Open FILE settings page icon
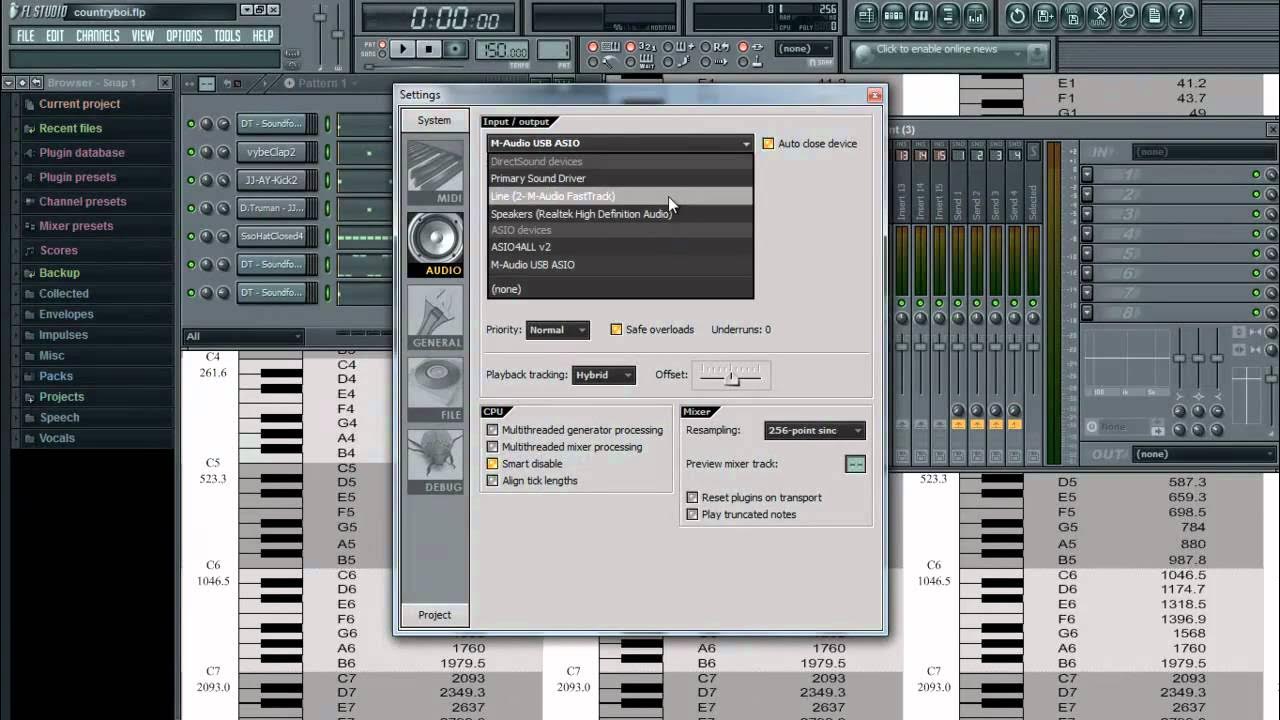The image size is (1280, 720). [435, 389]
